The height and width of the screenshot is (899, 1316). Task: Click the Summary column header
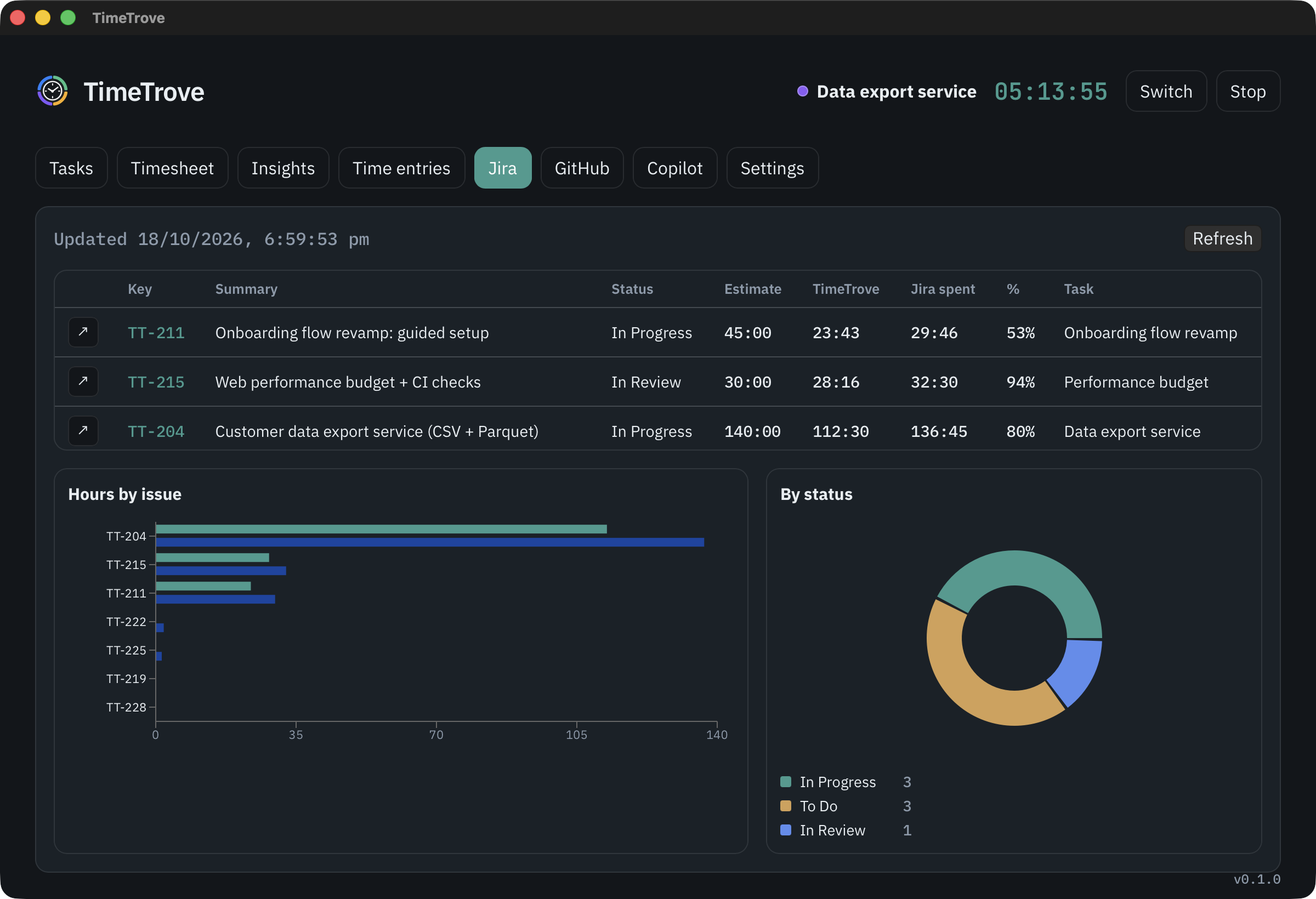tap(246, 289)
